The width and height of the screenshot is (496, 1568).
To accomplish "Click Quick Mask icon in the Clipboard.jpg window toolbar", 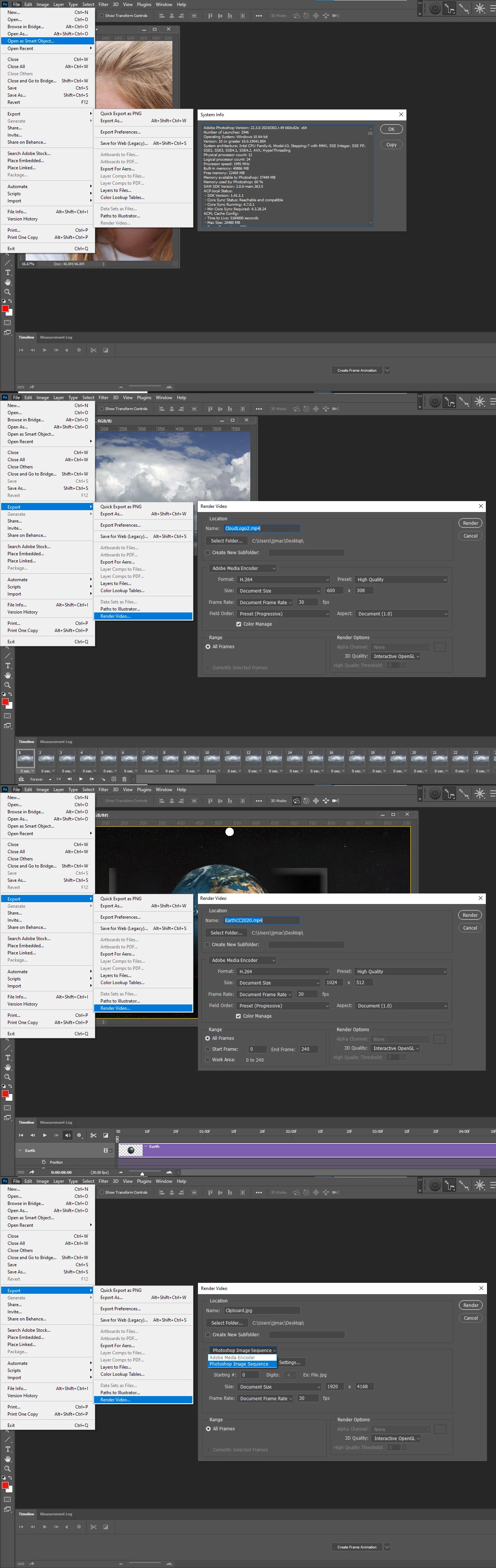I will coord(7,1499).
